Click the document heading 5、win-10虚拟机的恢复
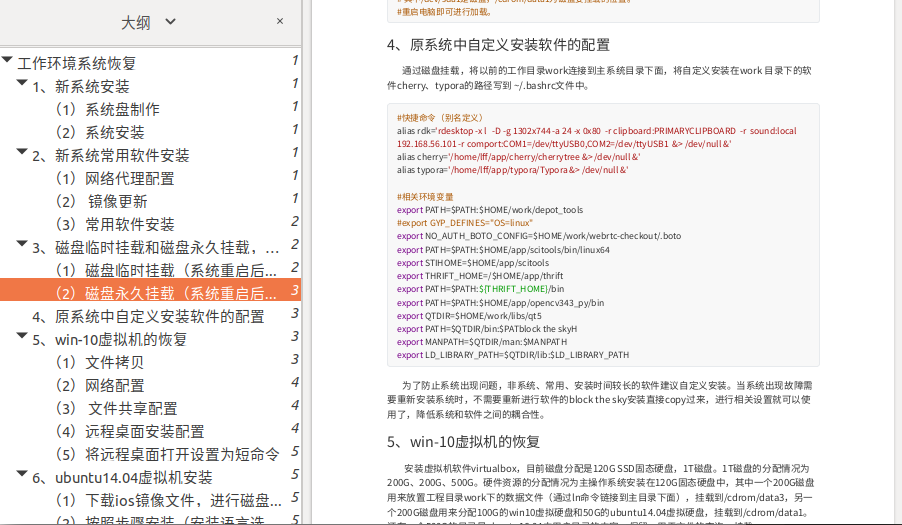902x525 pixels. click(464, 442)
